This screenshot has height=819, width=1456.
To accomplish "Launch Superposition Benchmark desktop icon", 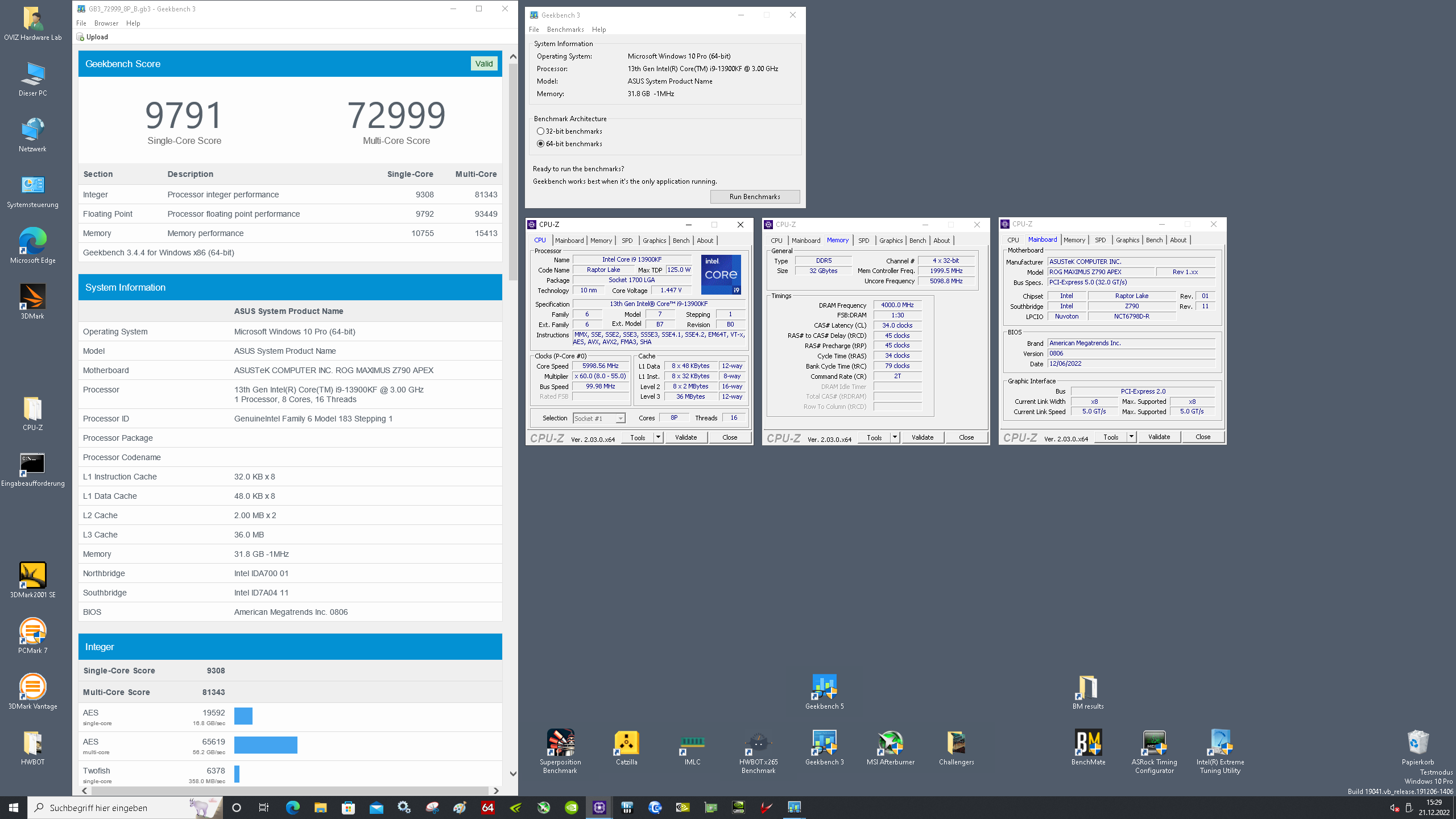I will (x=560, y=752).
